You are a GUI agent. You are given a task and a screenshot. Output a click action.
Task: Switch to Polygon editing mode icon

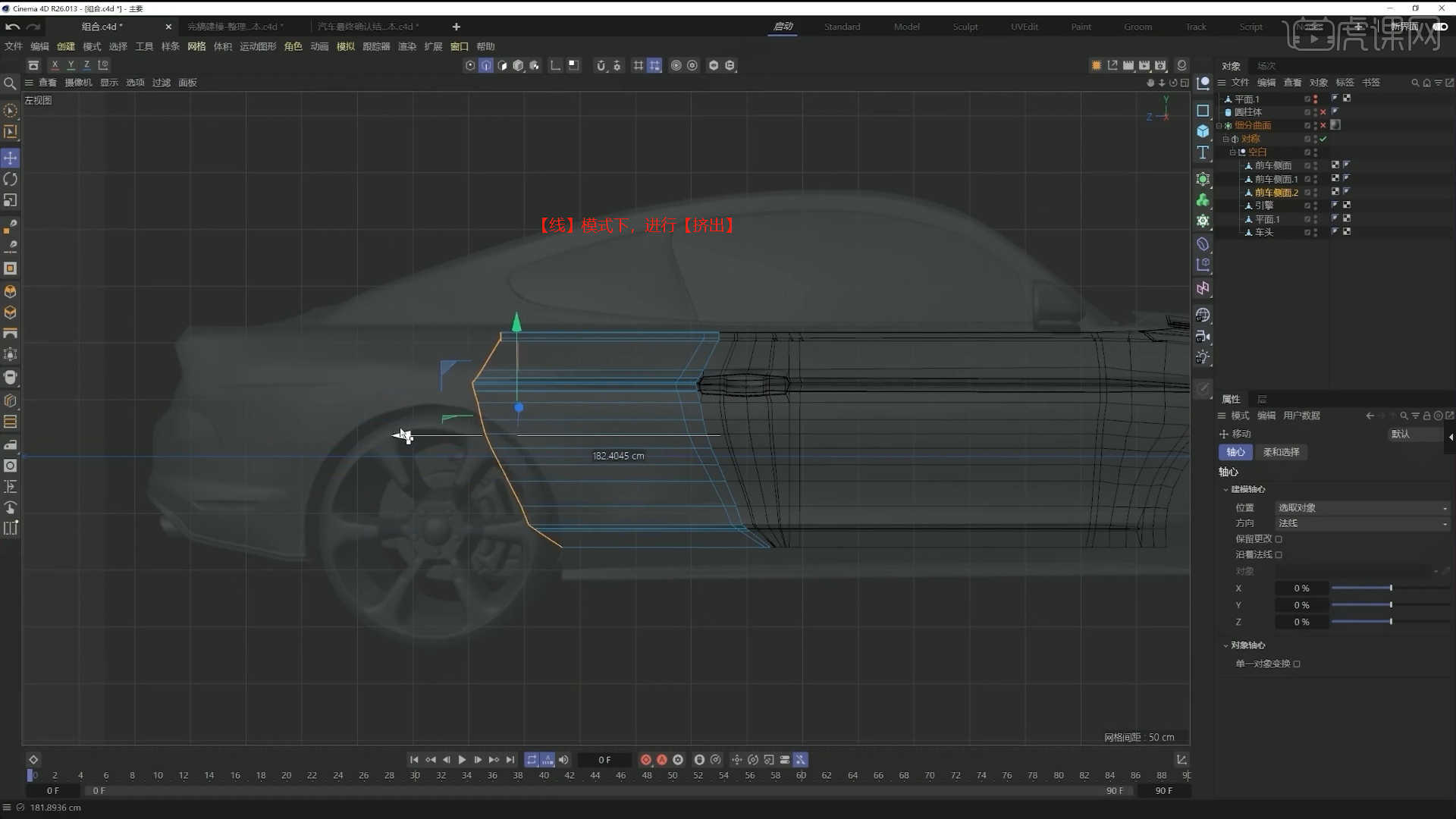10,267
